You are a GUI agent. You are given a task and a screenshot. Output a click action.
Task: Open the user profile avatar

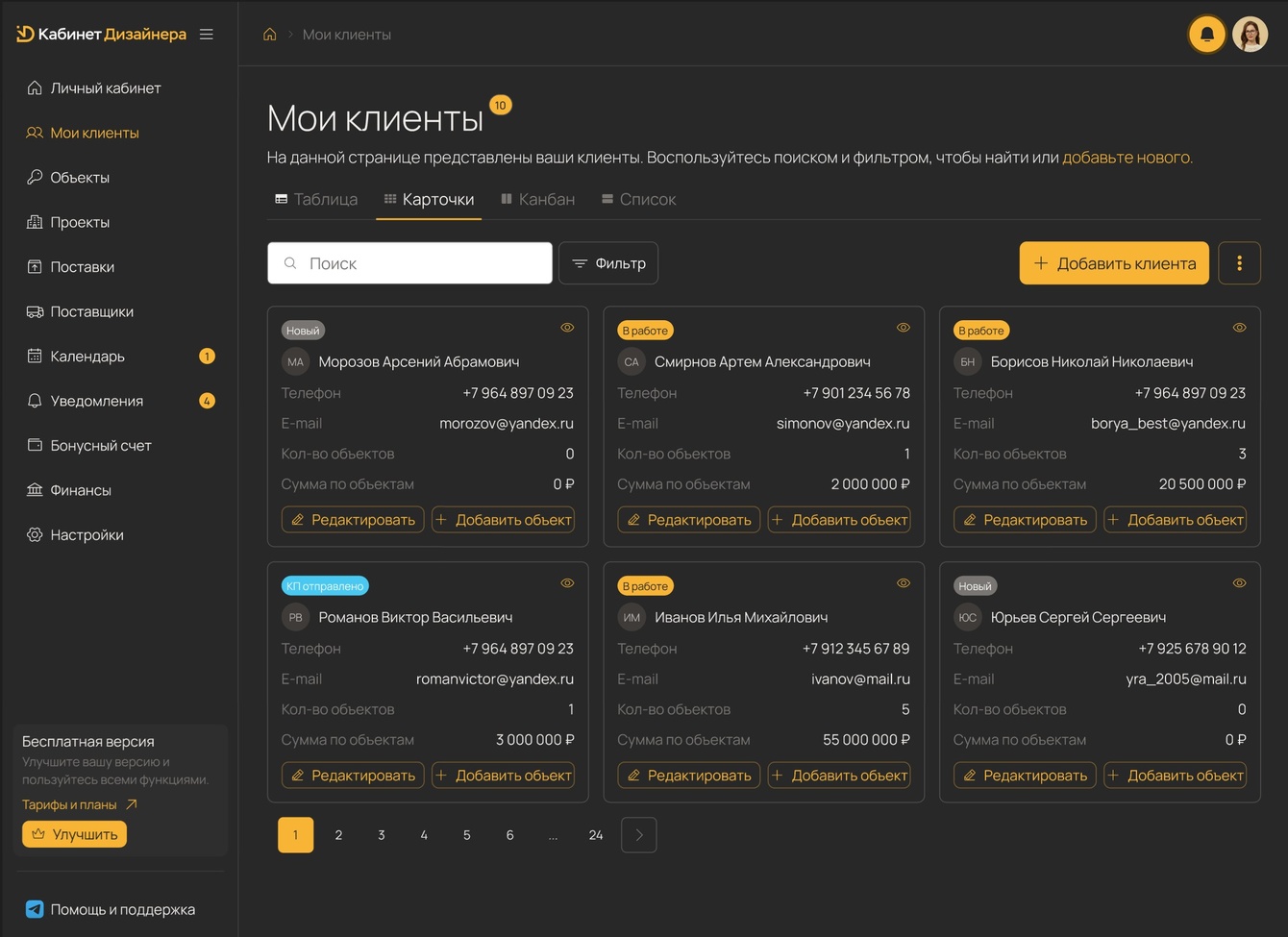coord(1251,35)
